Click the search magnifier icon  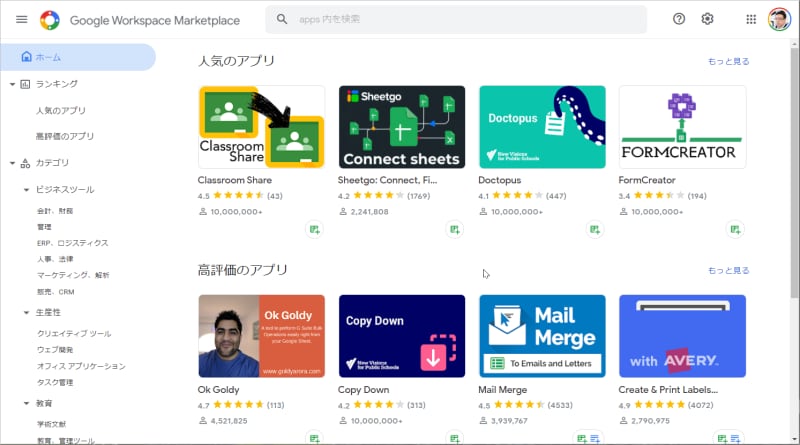(x=282, y=19)
